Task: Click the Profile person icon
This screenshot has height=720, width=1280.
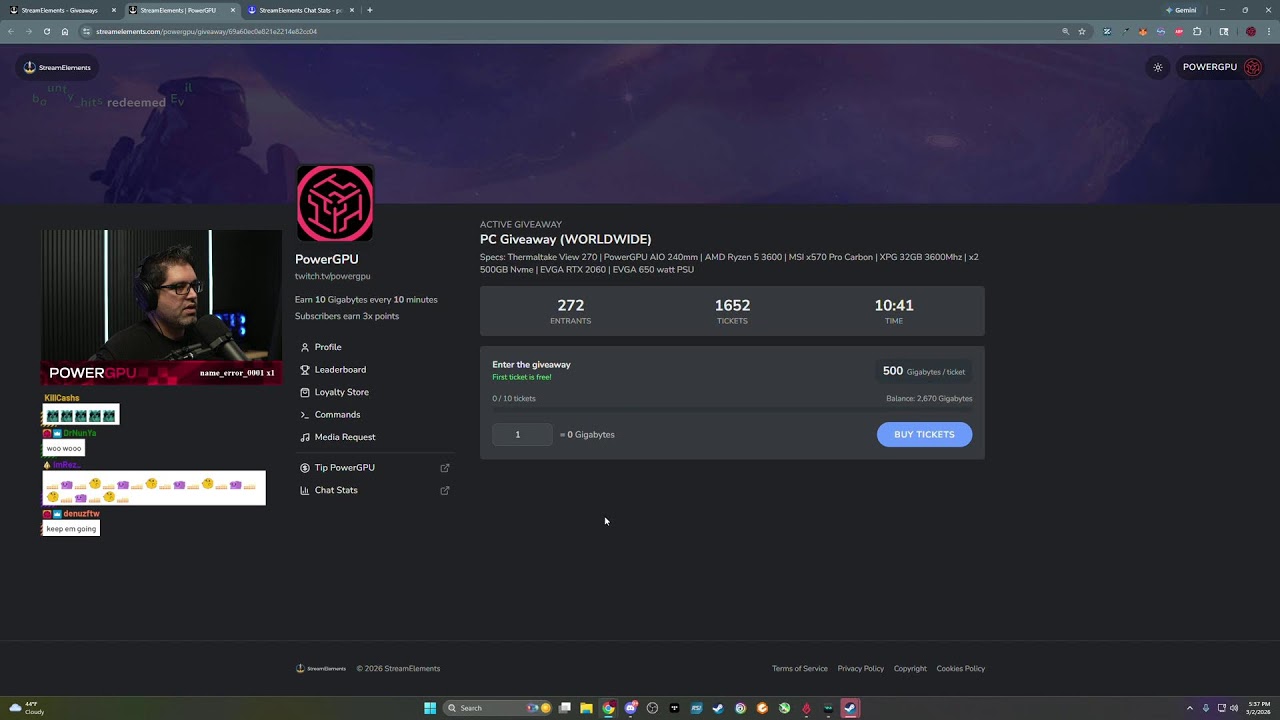Action: (x=305, y=347)
